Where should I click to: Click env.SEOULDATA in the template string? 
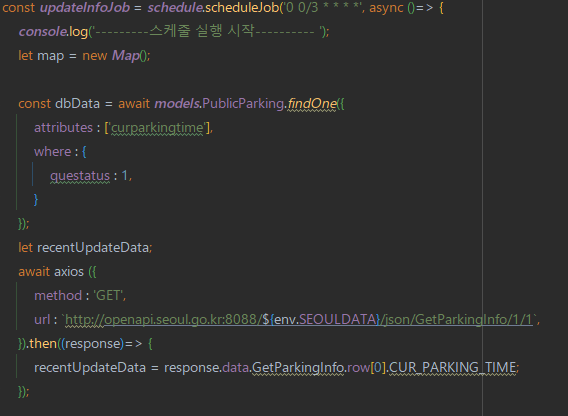click(x=325, y=320)
